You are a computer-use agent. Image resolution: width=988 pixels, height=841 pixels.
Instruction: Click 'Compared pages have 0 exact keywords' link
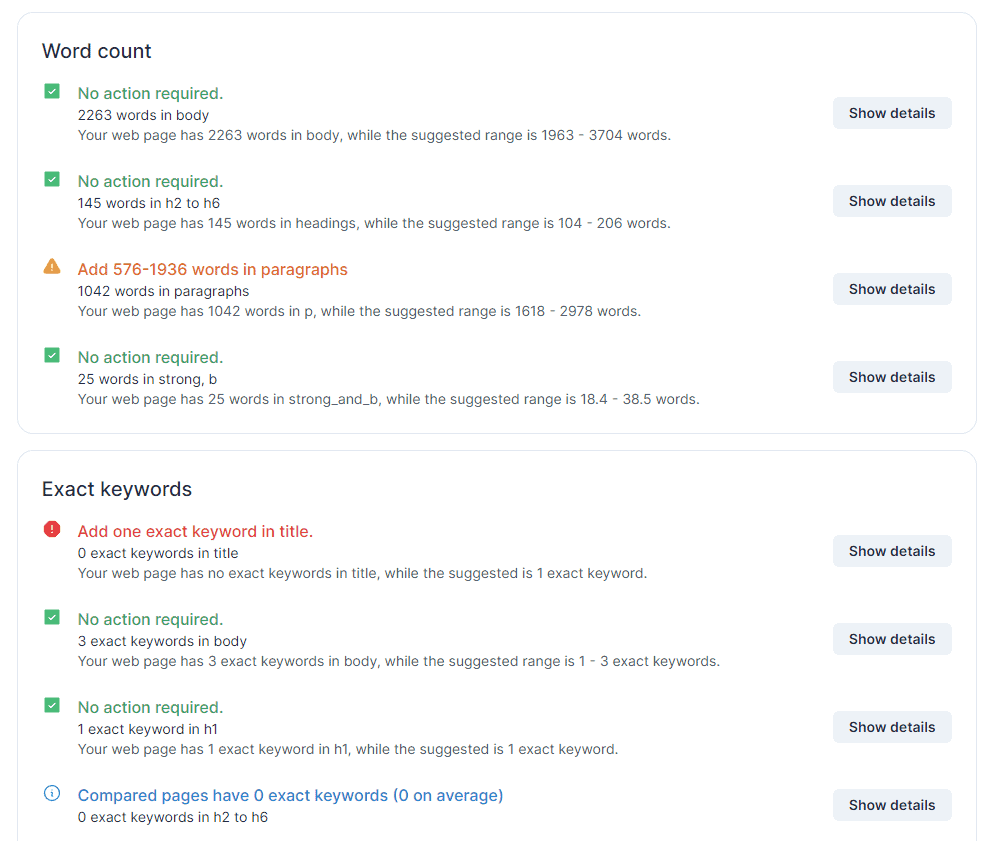click(290, 796)
